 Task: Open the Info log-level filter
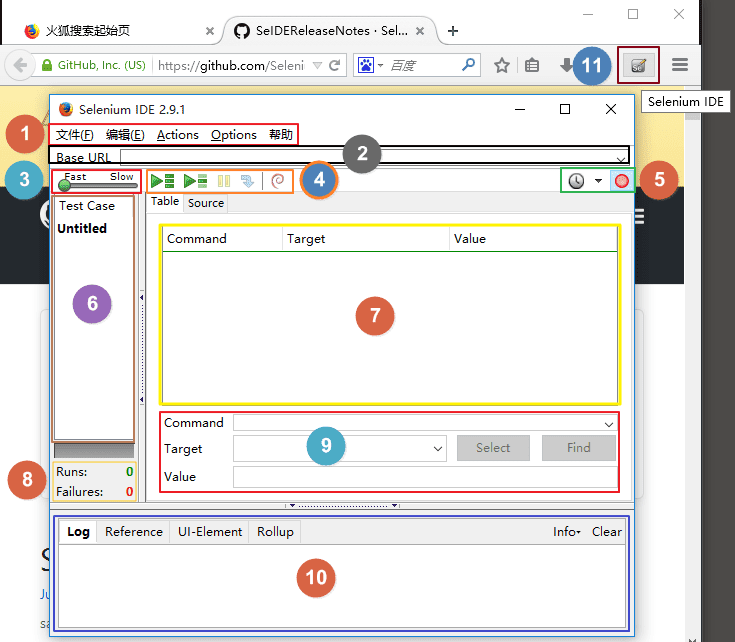(567, 532)
